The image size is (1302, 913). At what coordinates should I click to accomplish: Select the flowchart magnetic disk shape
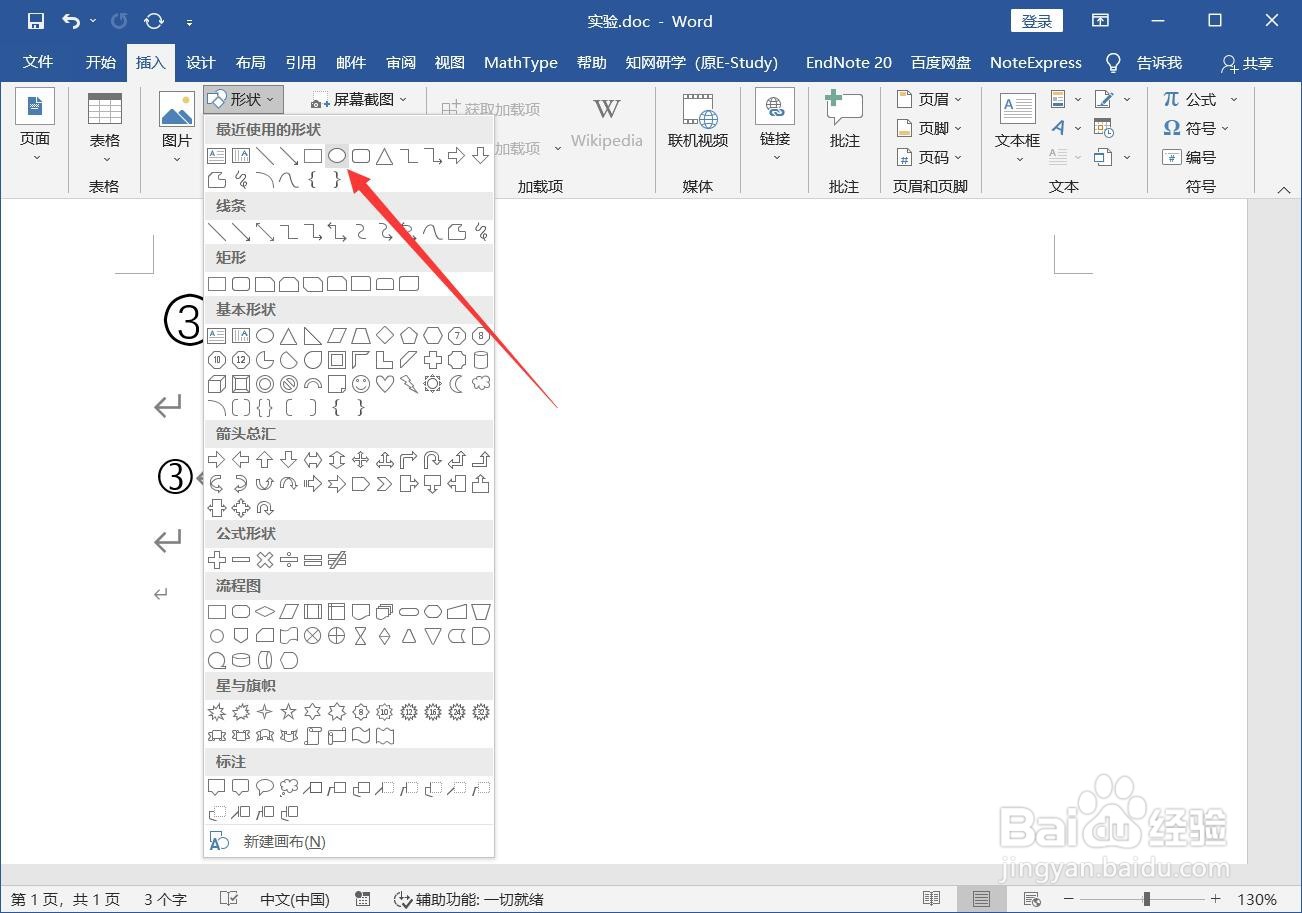241,660
